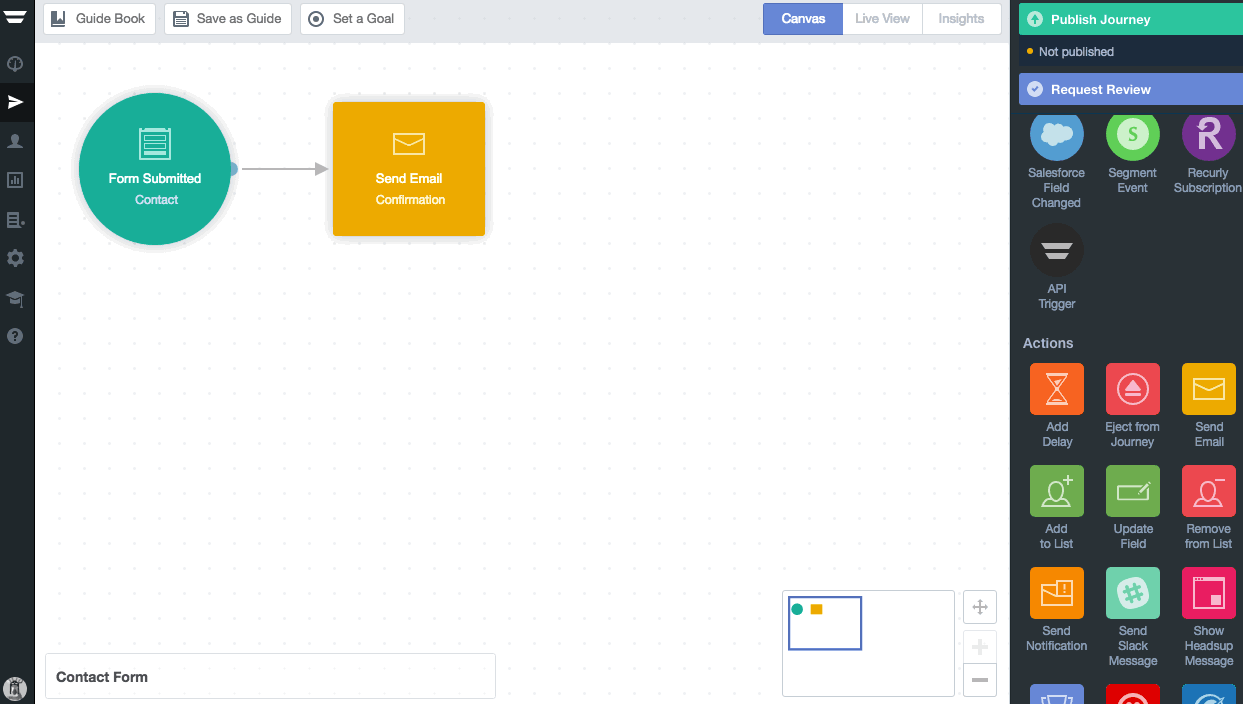
Task: Click the pan/move canvas control icon
Action: click(980, 607)
